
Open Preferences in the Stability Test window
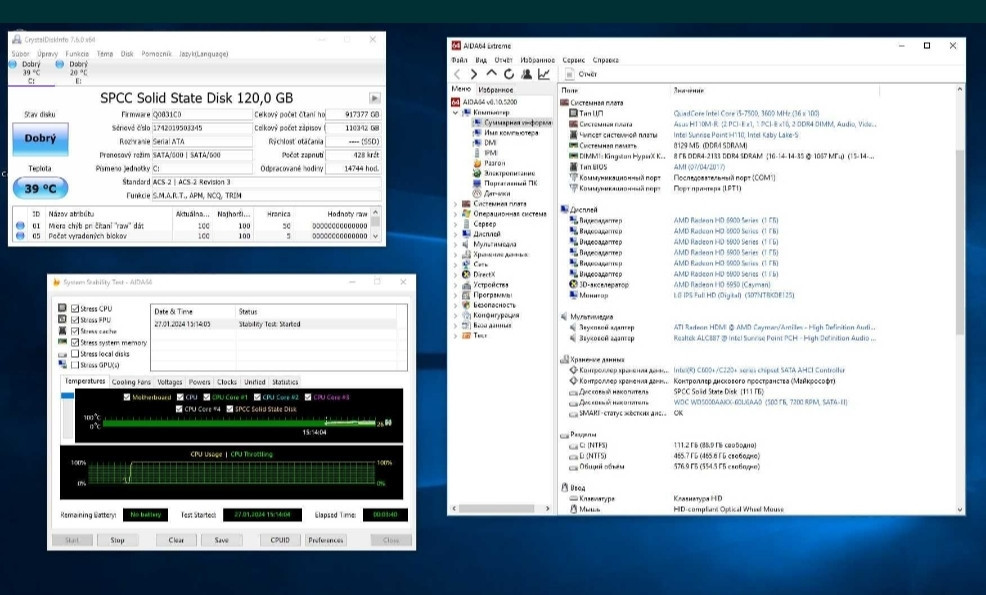tap(326, 539)
